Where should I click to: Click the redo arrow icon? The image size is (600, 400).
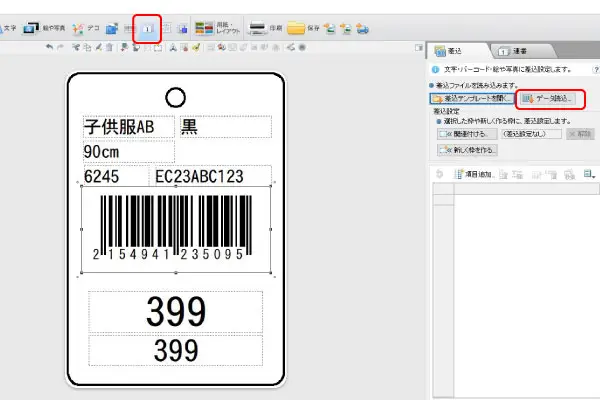click(x=60, y=47)
